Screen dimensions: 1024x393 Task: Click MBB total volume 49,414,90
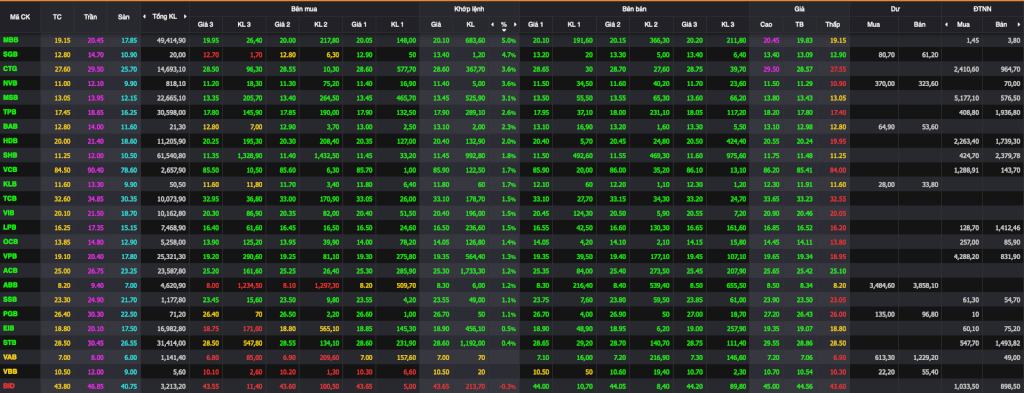(171, 40)
